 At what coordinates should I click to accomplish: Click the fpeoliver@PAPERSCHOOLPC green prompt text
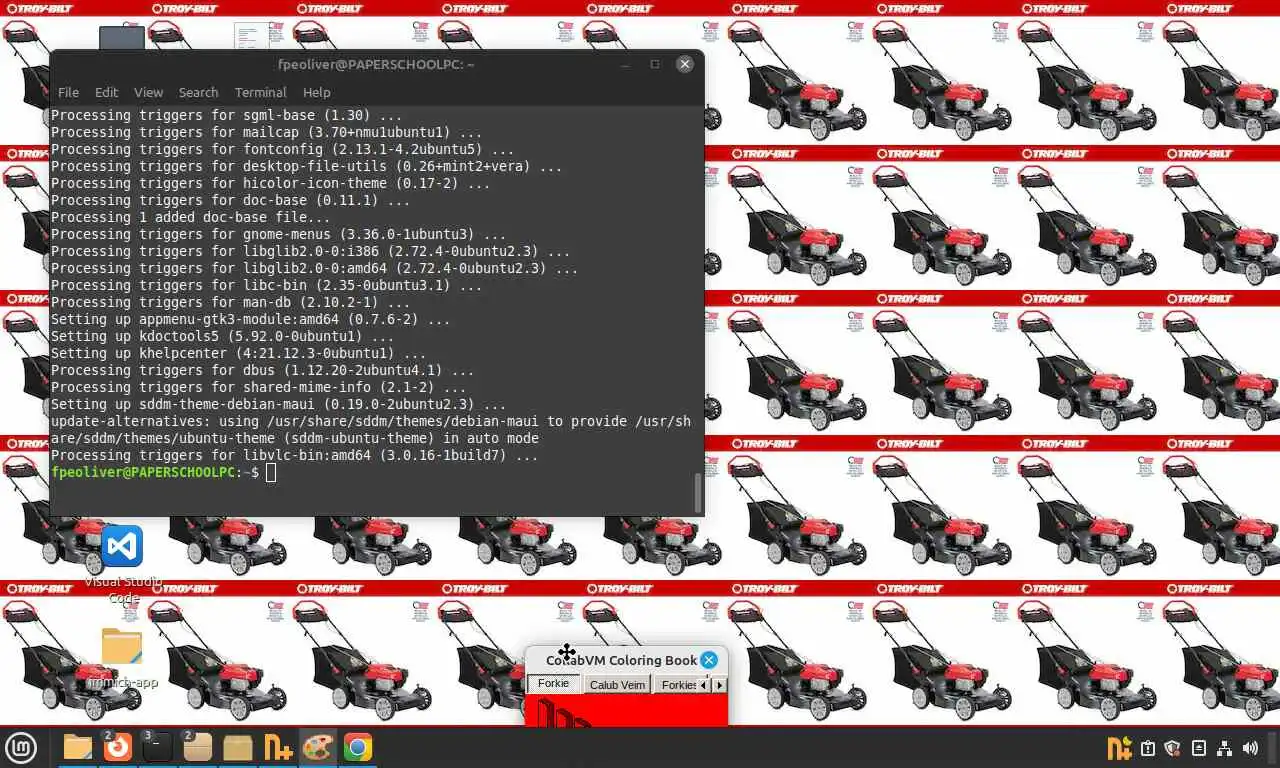click(145, 472)
